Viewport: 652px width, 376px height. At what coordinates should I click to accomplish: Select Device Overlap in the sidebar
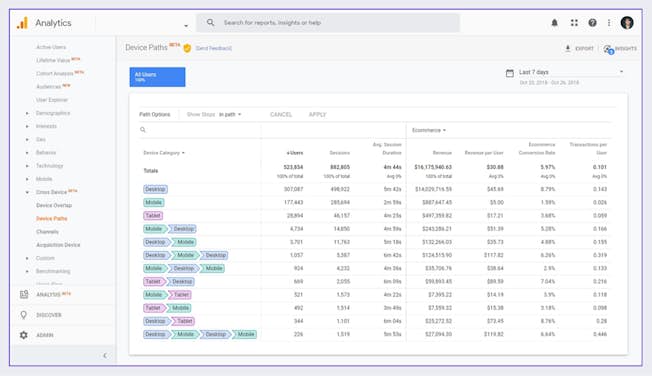click(54, 205)
